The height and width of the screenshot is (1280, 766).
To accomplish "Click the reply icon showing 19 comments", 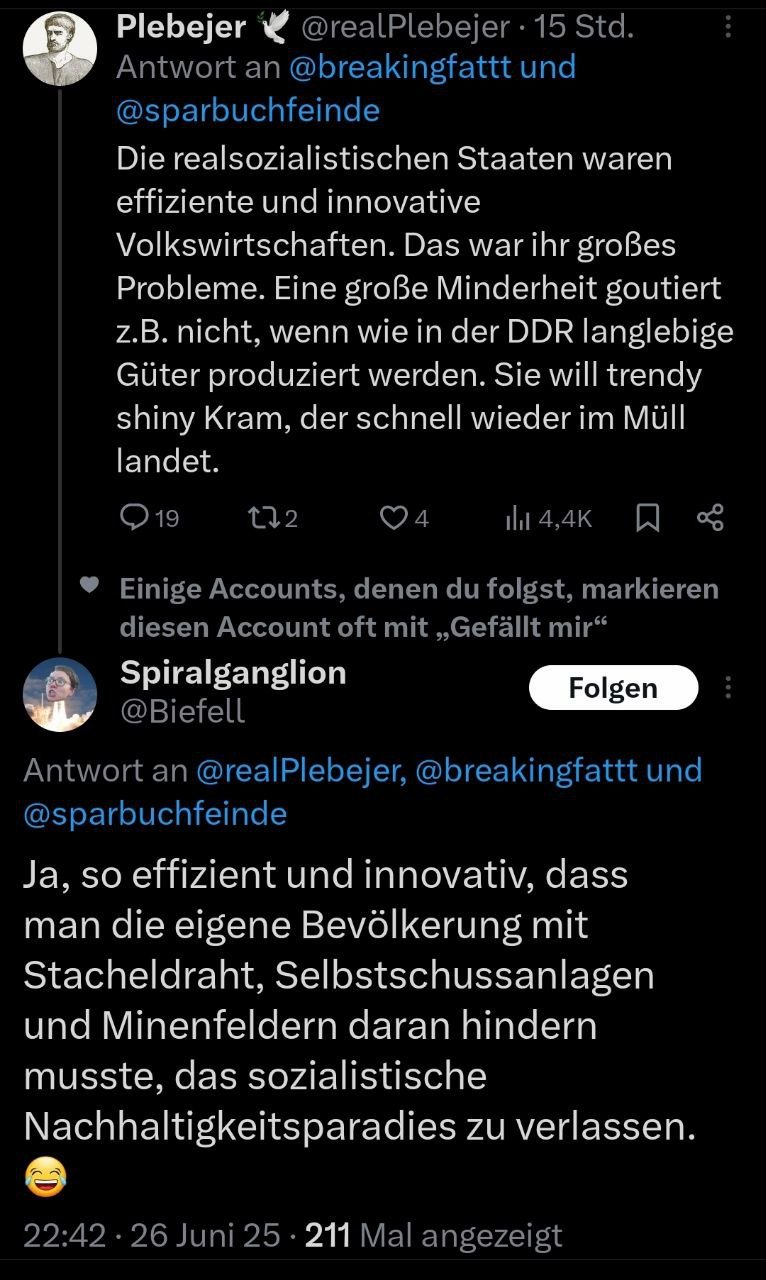I will tap(134, 517).
